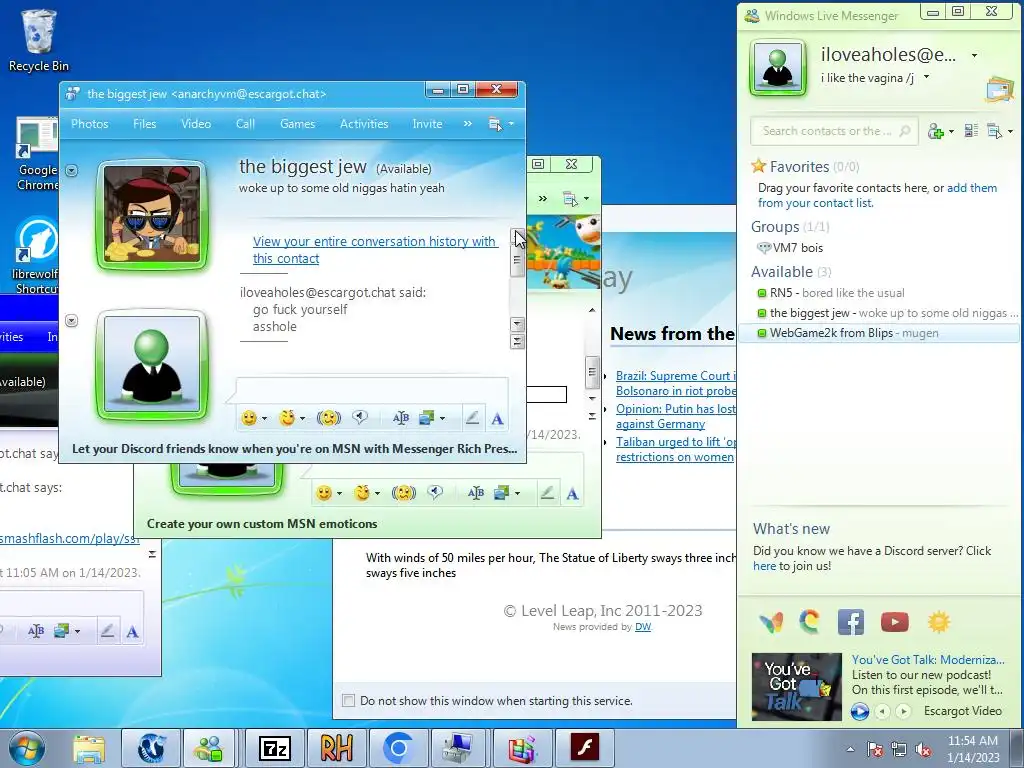Click the change font icon in the front chat
Image resolution: width=1024 pixels, height=768 pixels.
401,418
